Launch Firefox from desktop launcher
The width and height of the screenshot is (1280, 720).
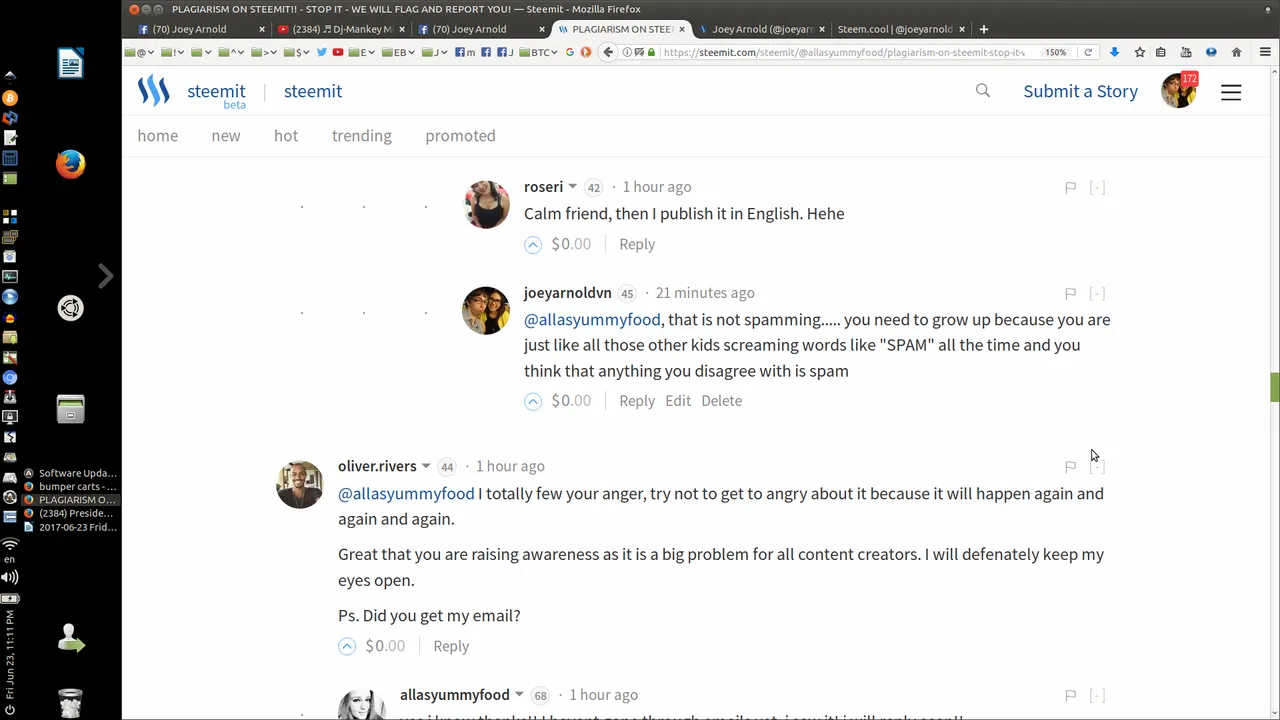point(70,164)
